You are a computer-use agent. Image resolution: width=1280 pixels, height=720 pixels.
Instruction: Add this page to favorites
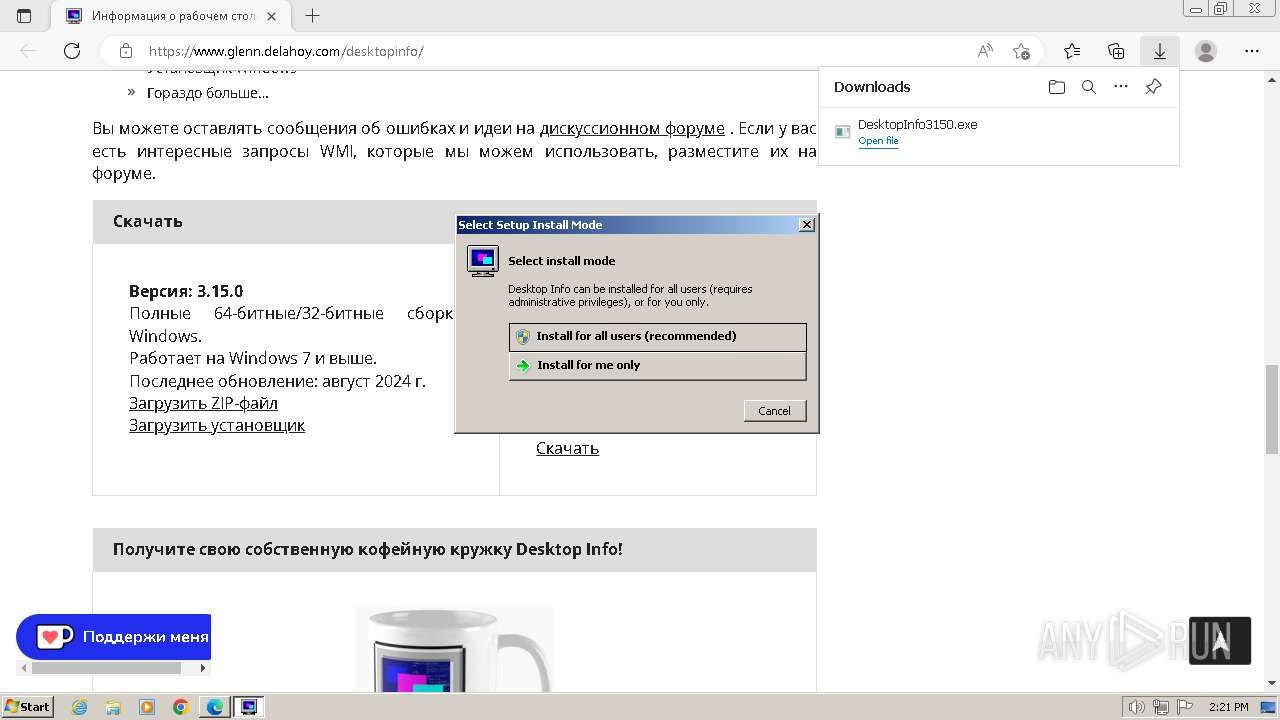(1021, 51)
